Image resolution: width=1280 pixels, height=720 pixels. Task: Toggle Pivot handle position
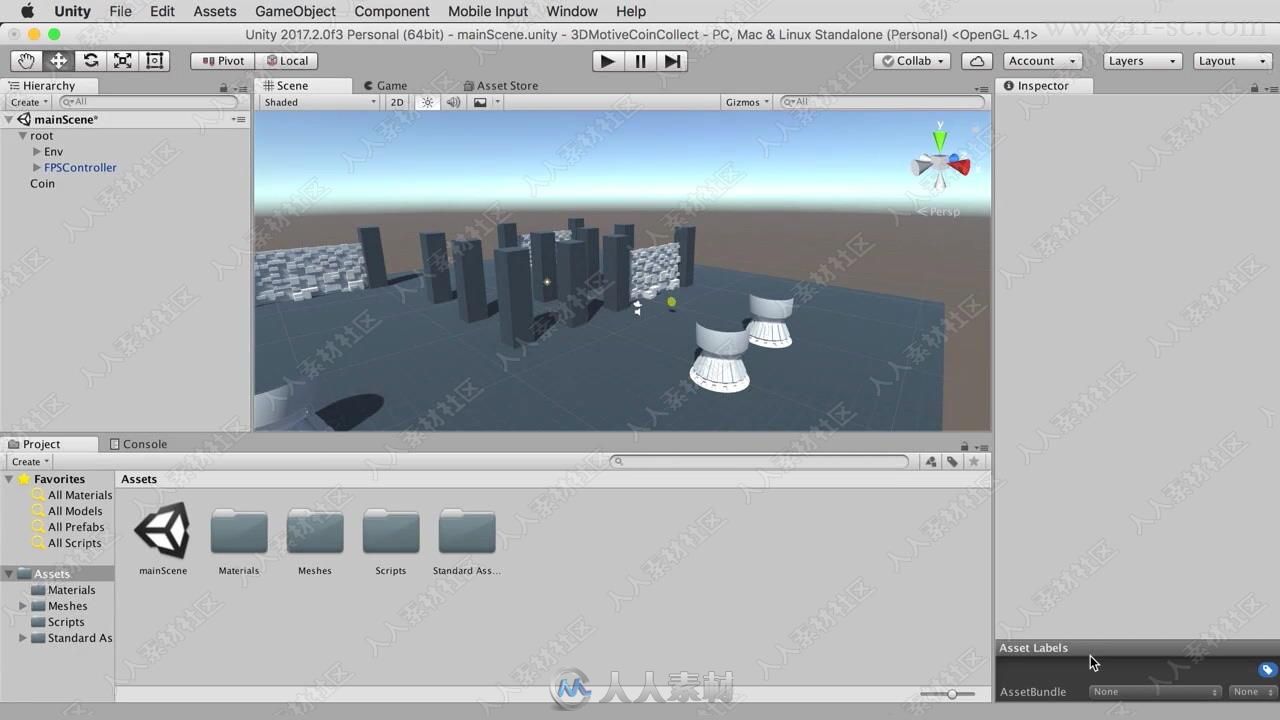(x=222, y=61)
